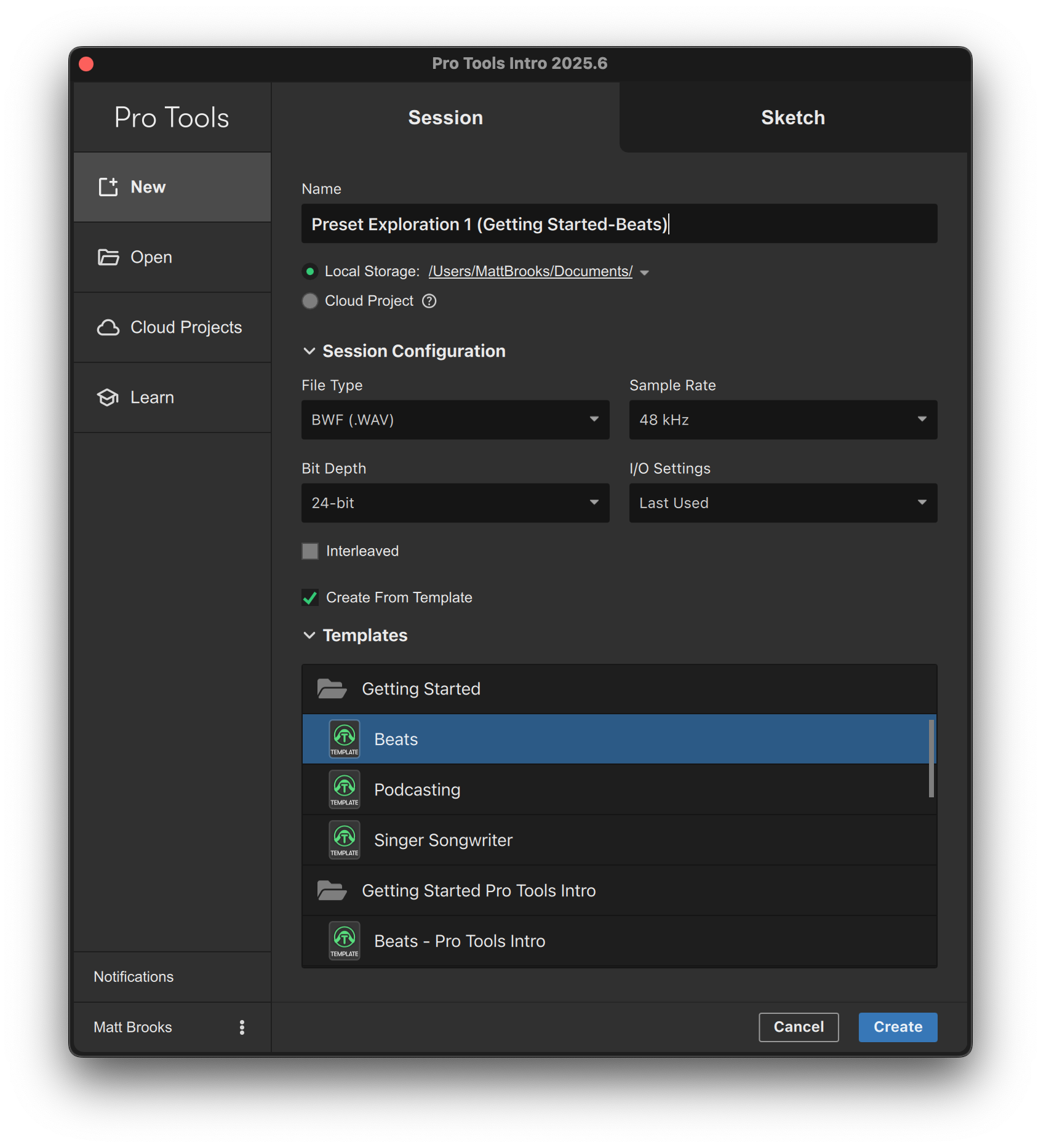The height and width of the screenshot is (1148, 1041).
Task: Select the Singer Songwriter template icon
Action: pyautogui.click(x=345, y=840)
